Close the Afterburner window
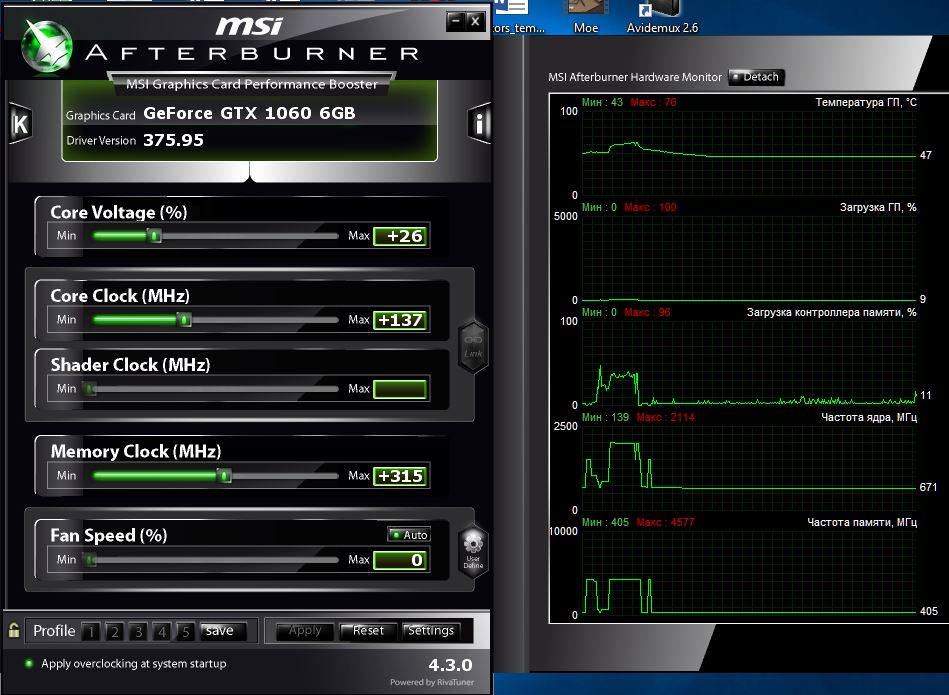This screenshot has width=949, height=695. (x=475, y=21)
